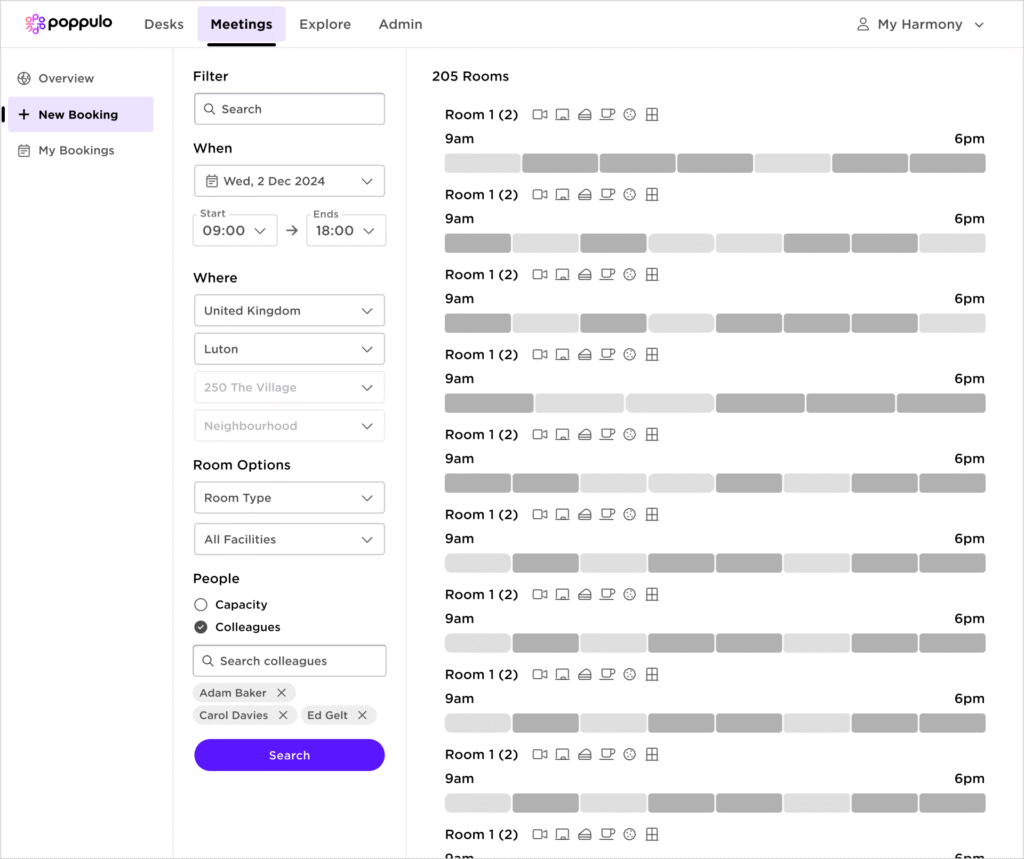The height and width of the screenshot is (859, 1024).
Task: Remove Ed Gelt colleague chip
Action: [x=362, y=715]
